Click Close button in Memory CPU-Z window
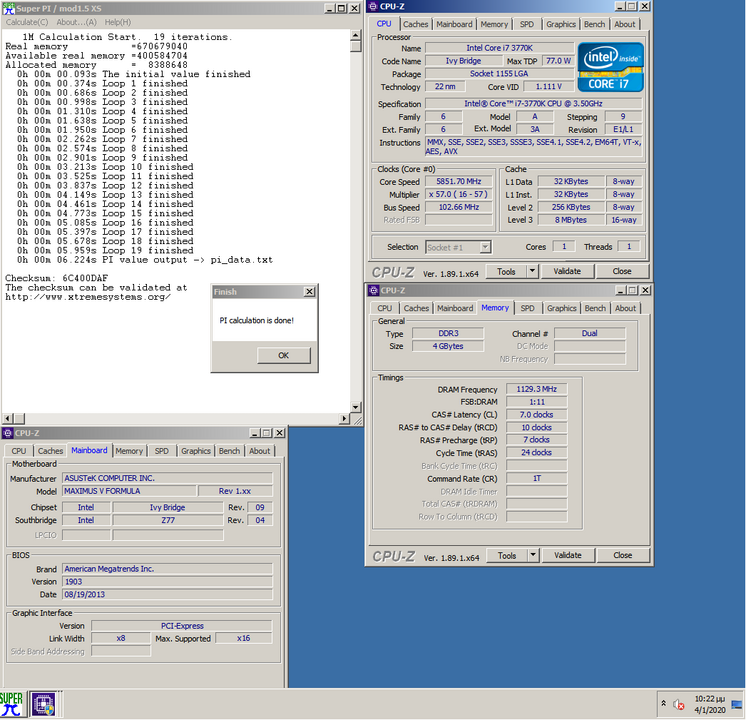This screenshot has width=746, height=720. 623,555
